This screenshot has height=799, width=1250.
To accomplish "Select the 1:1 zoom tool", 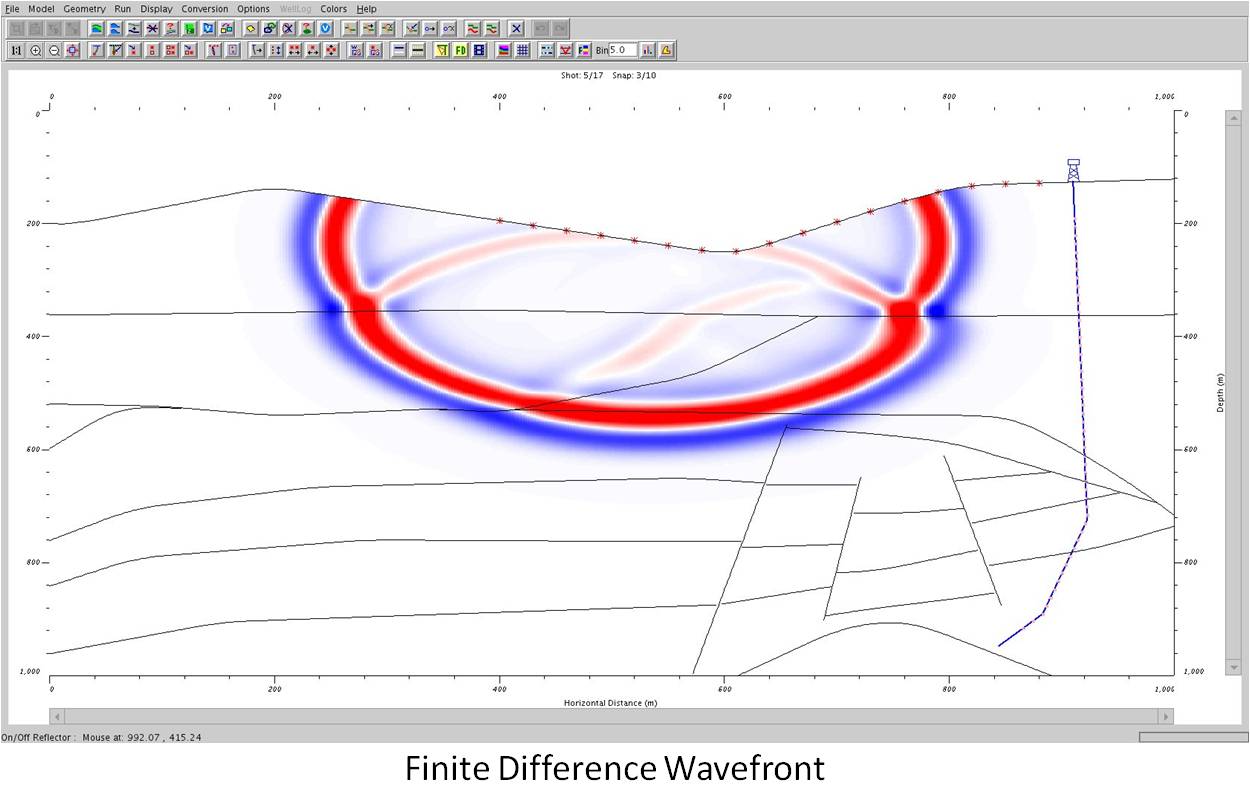I will click(x=17, y=50).
